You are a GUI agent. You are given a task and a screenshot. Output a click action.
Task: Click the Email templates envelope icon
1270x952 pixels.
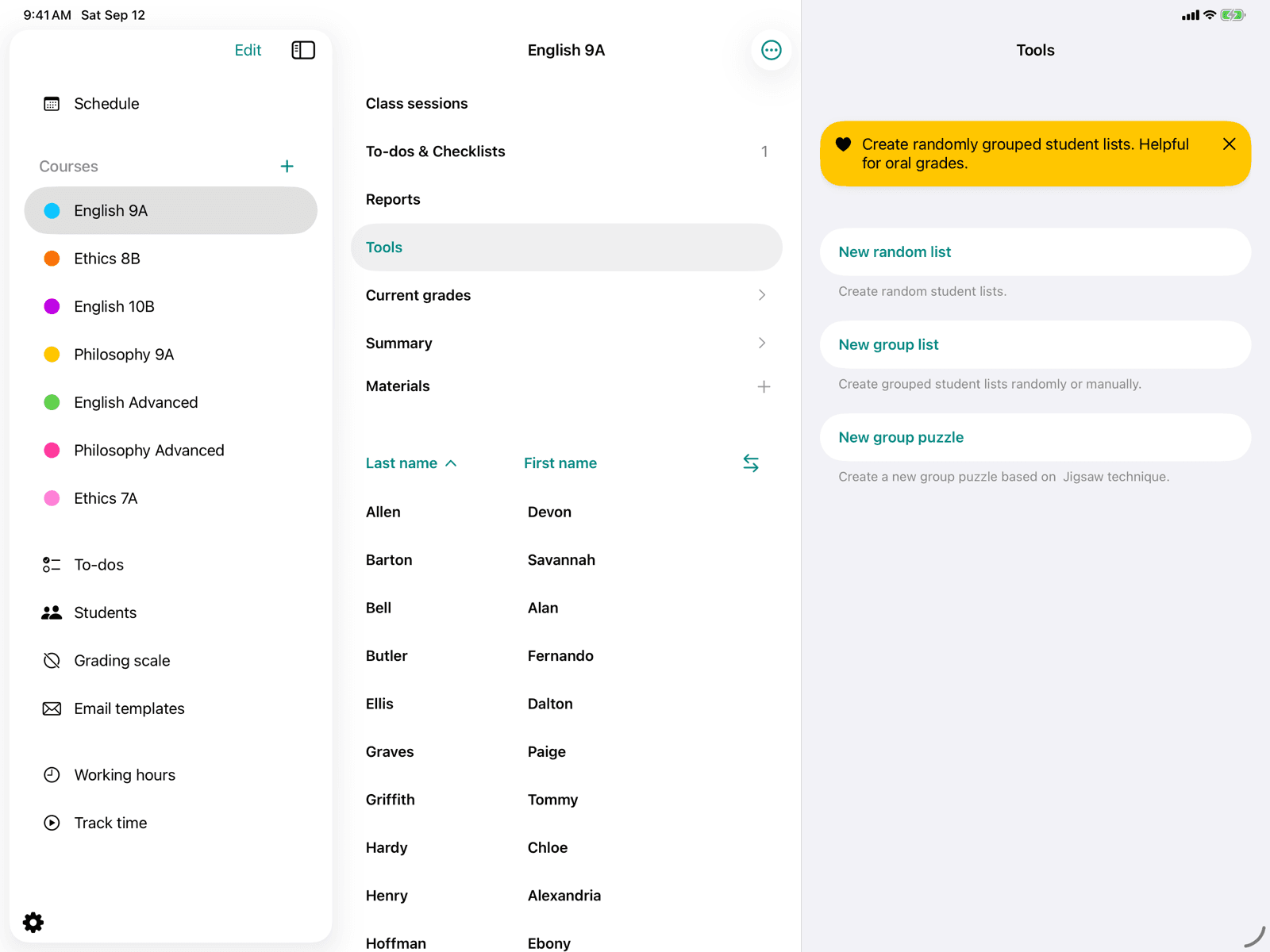click(52, 708)
